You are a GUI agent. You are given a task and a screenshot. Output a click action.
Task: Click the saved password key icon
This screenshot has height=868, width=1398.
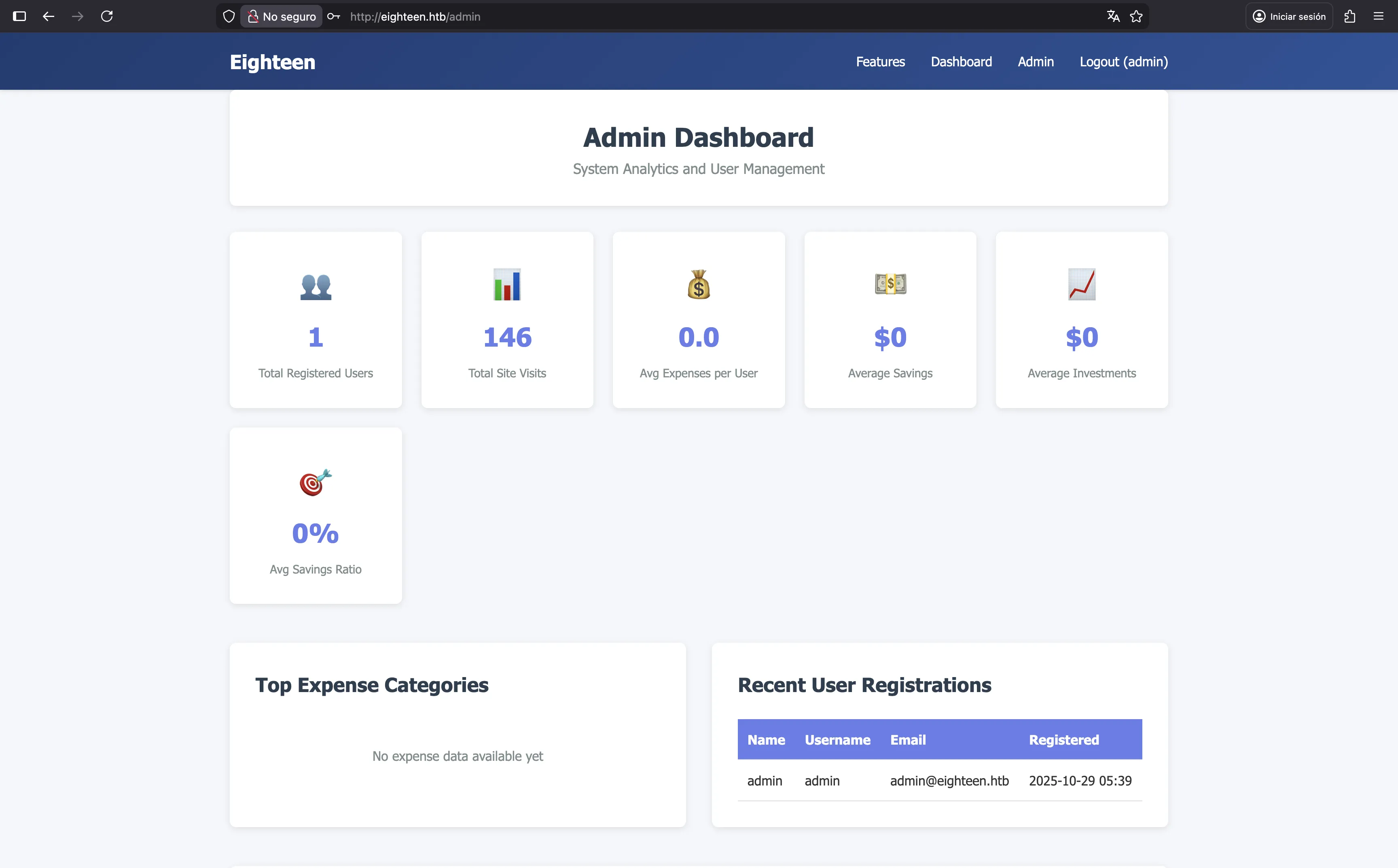click(x=334, y=17)
